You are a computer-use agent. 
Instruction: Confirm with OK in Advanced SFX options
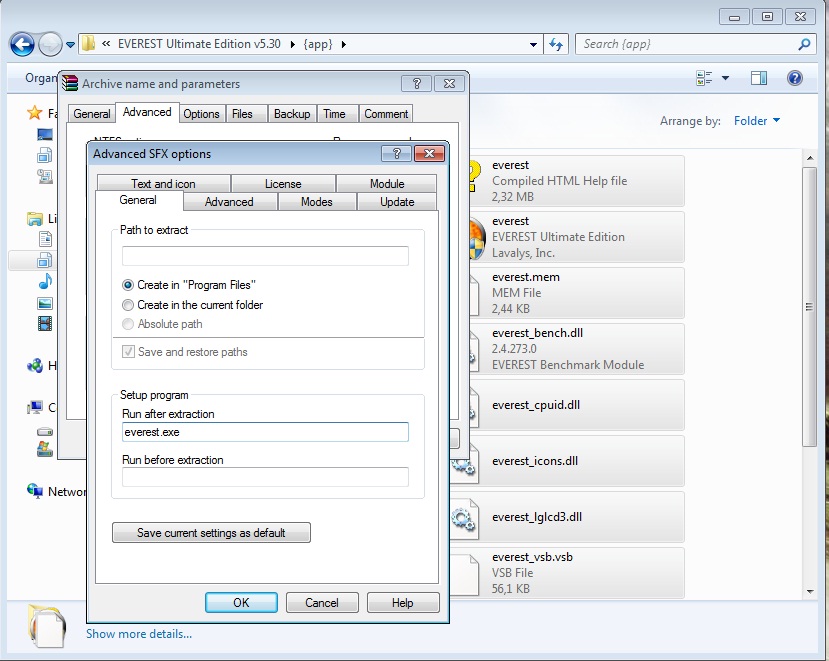241,603
